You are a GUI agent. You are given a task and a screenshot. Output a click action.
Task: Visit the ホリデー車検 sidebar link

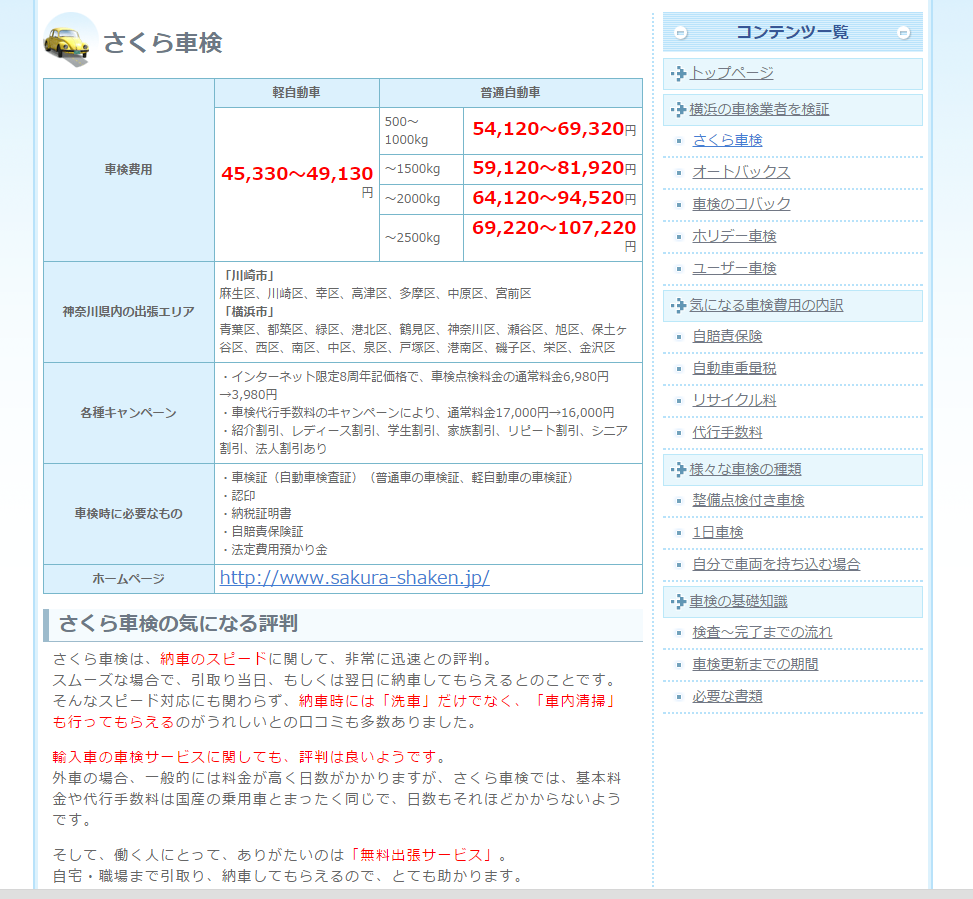pos(734,236)
